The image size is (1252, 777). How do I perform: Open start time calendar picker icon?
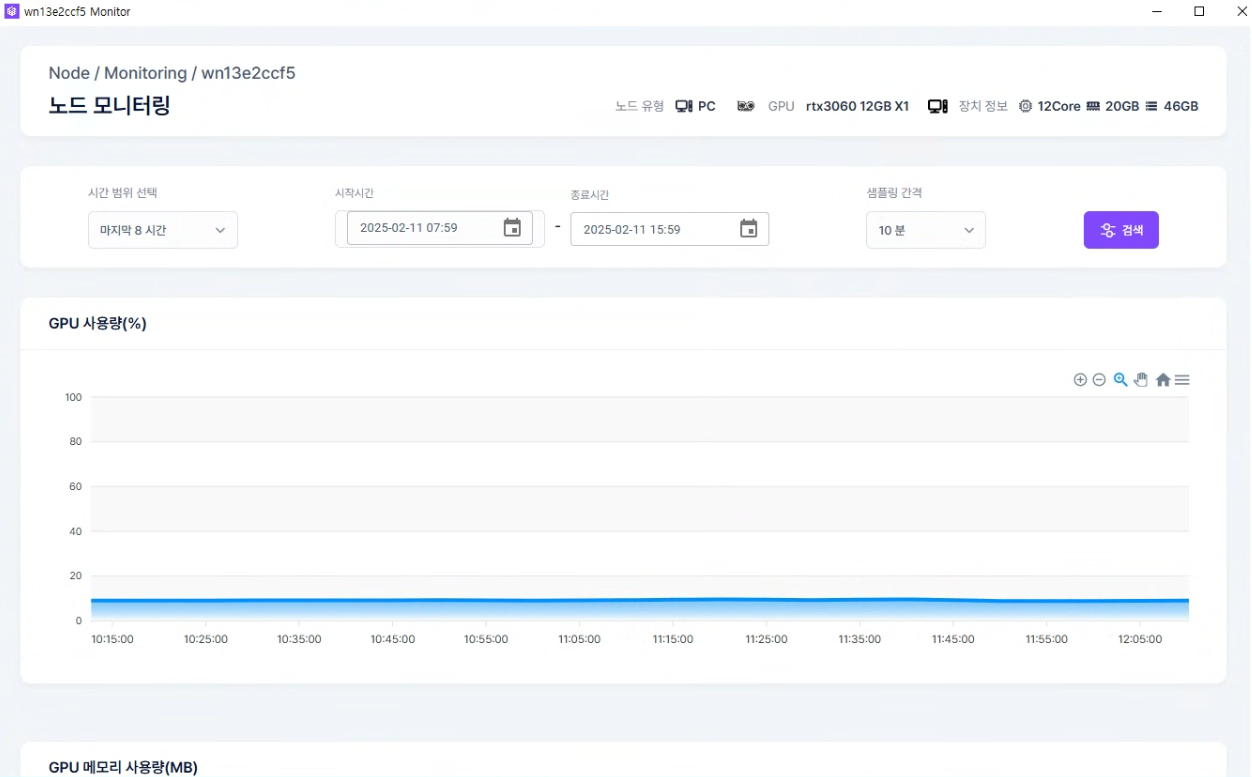(512, 228)
